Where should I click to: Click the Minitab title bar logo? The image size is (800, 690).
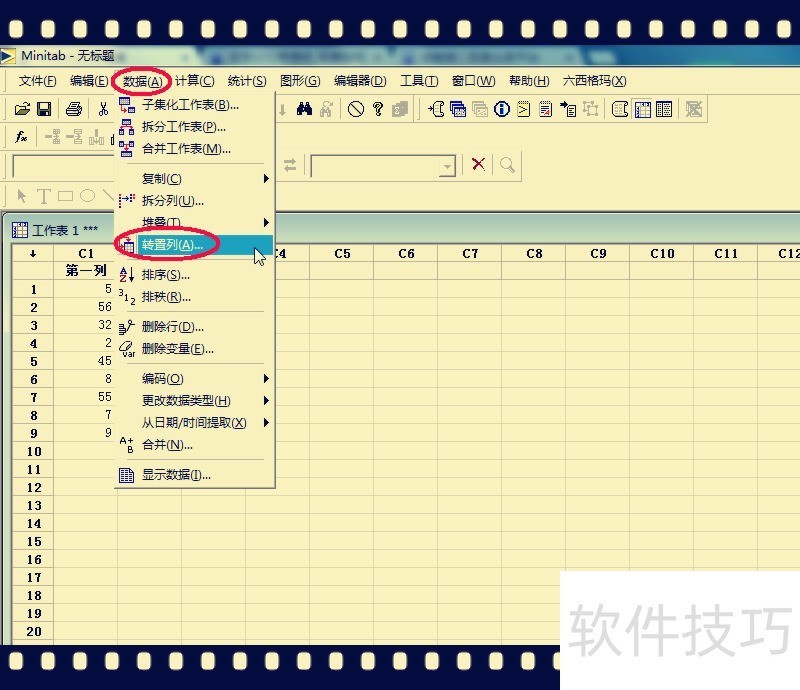(x=8, y=56)
